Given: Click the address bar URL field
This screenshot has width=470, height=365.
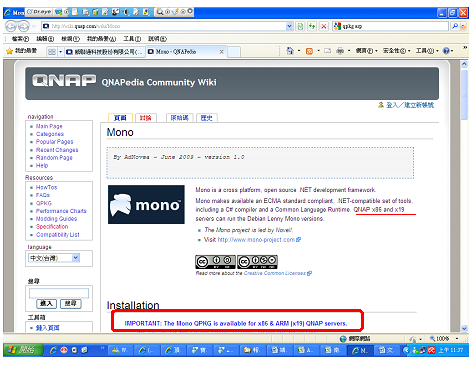Looking at the screenshot, I should (x=163, y=26).
